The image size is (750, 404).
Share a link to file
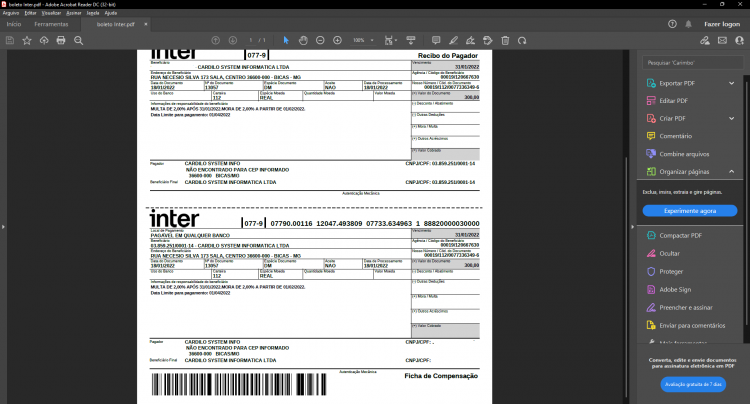(x=705, y=41)
